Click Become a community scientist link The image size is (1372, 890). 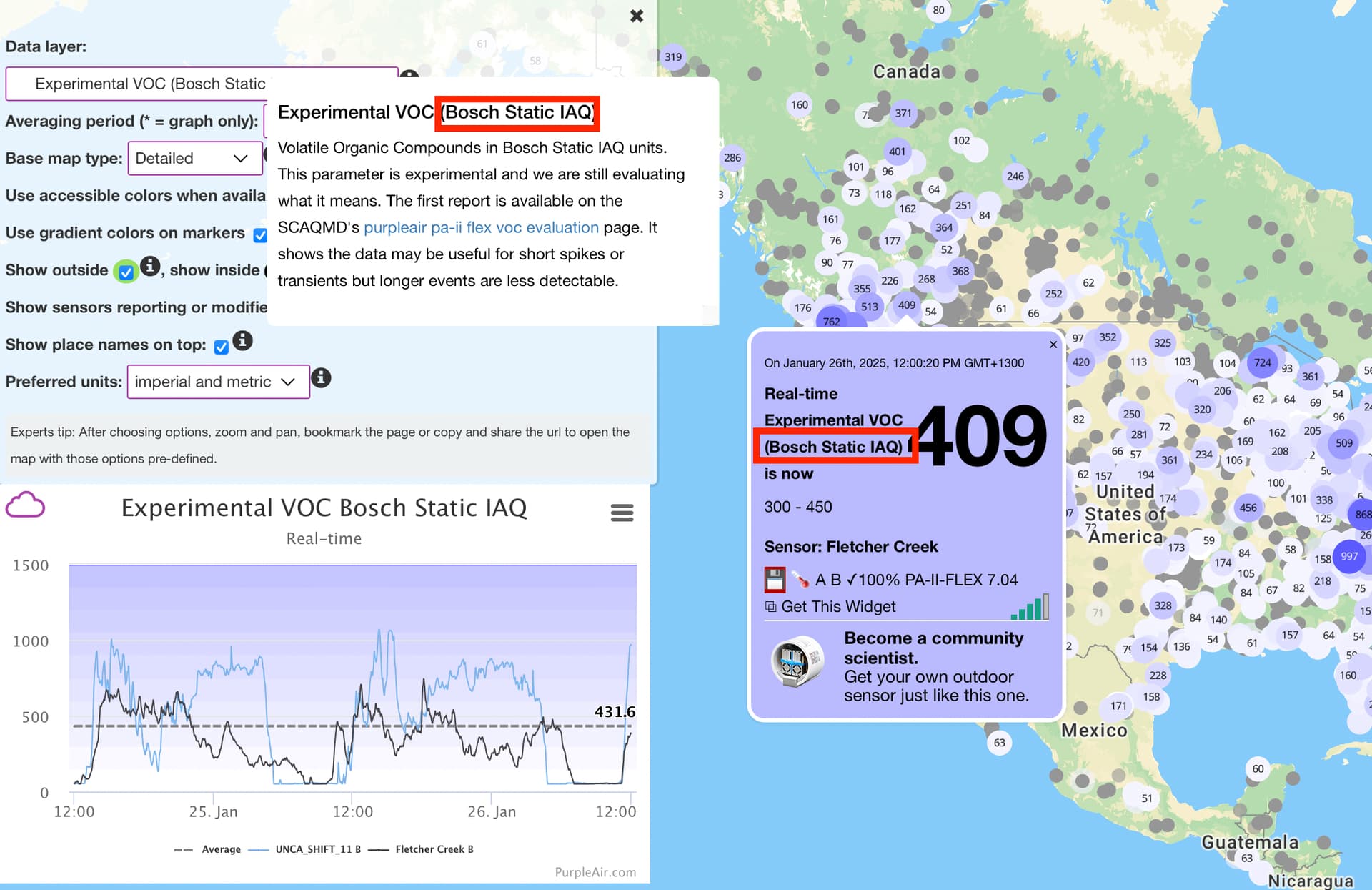click(x=933, y=648)
